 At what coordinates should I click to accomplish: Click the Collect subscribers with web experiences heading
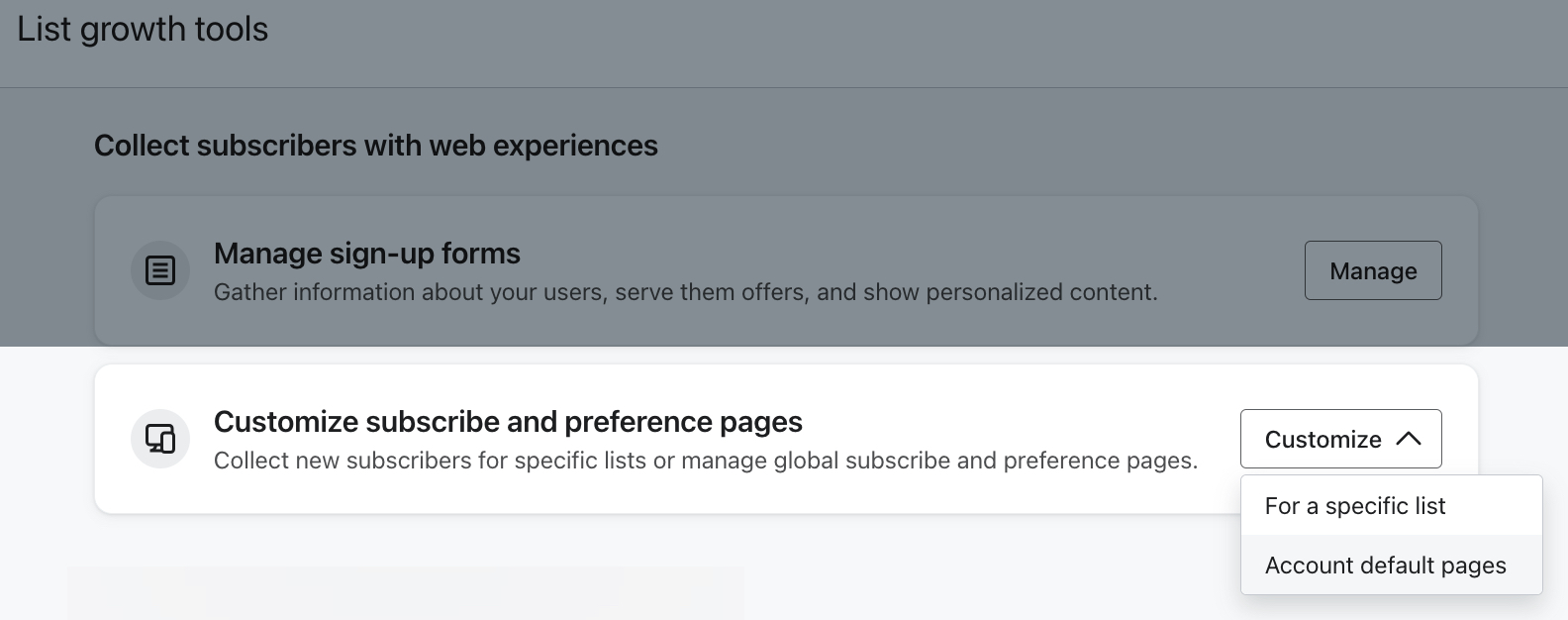pyautogui.click(x=376, y=145)
